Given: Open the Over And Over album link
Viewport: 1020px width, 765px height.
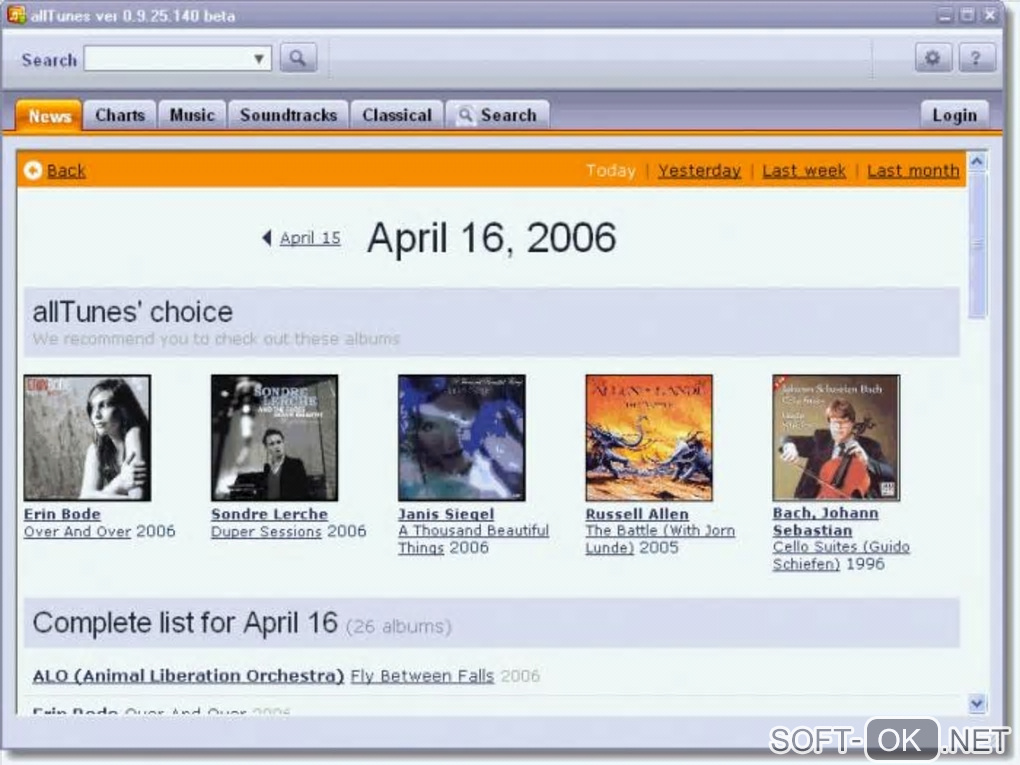Looking at the screenshot, I should point(77,531).
